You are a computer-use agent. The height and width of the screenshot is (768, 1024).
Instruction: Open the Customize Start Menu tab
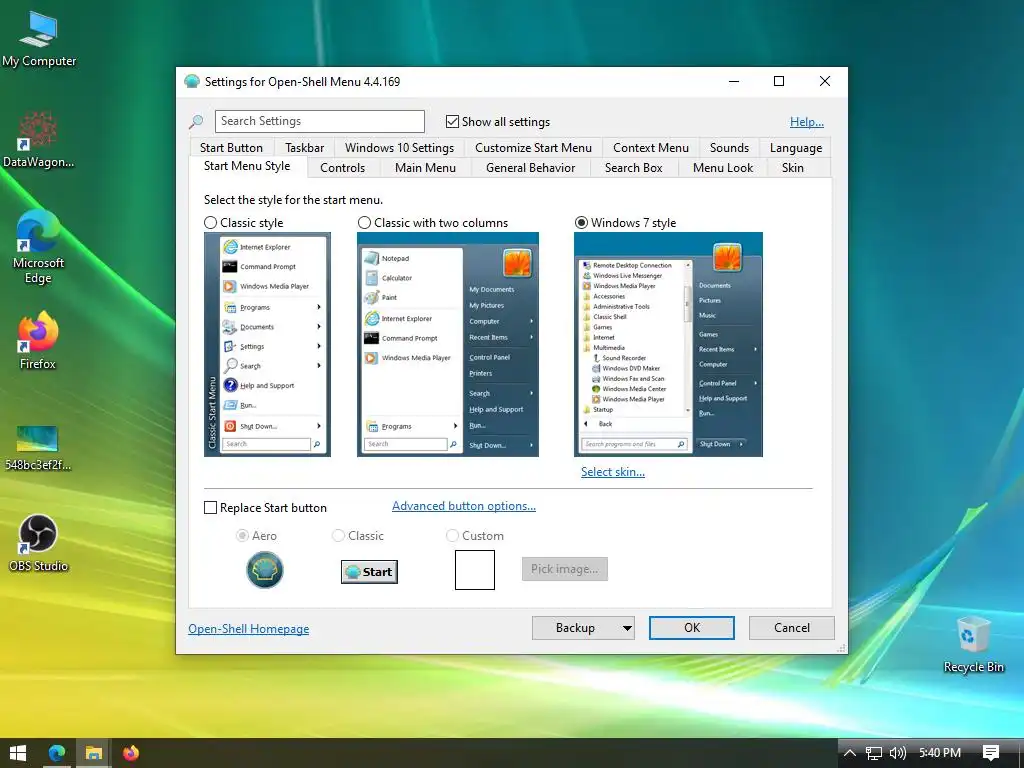pos(533,148)
